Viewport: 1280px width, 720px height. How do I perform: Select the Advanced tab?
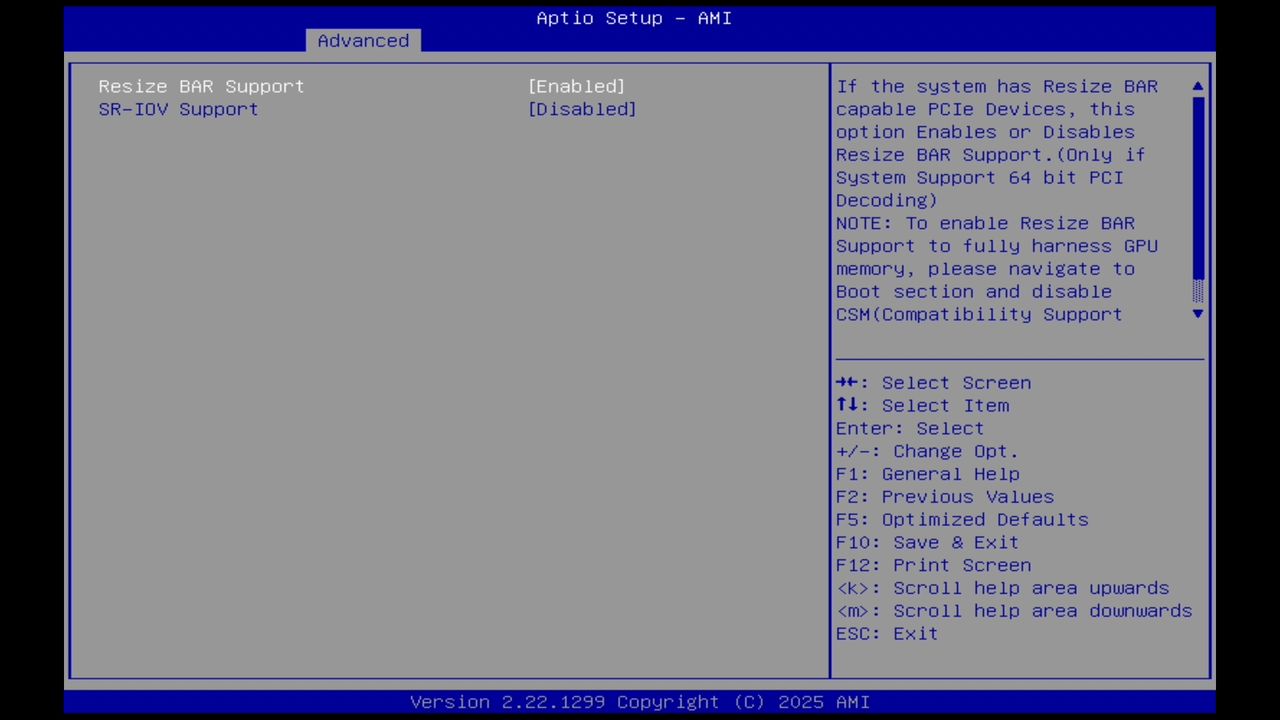[x=363, y=40]
